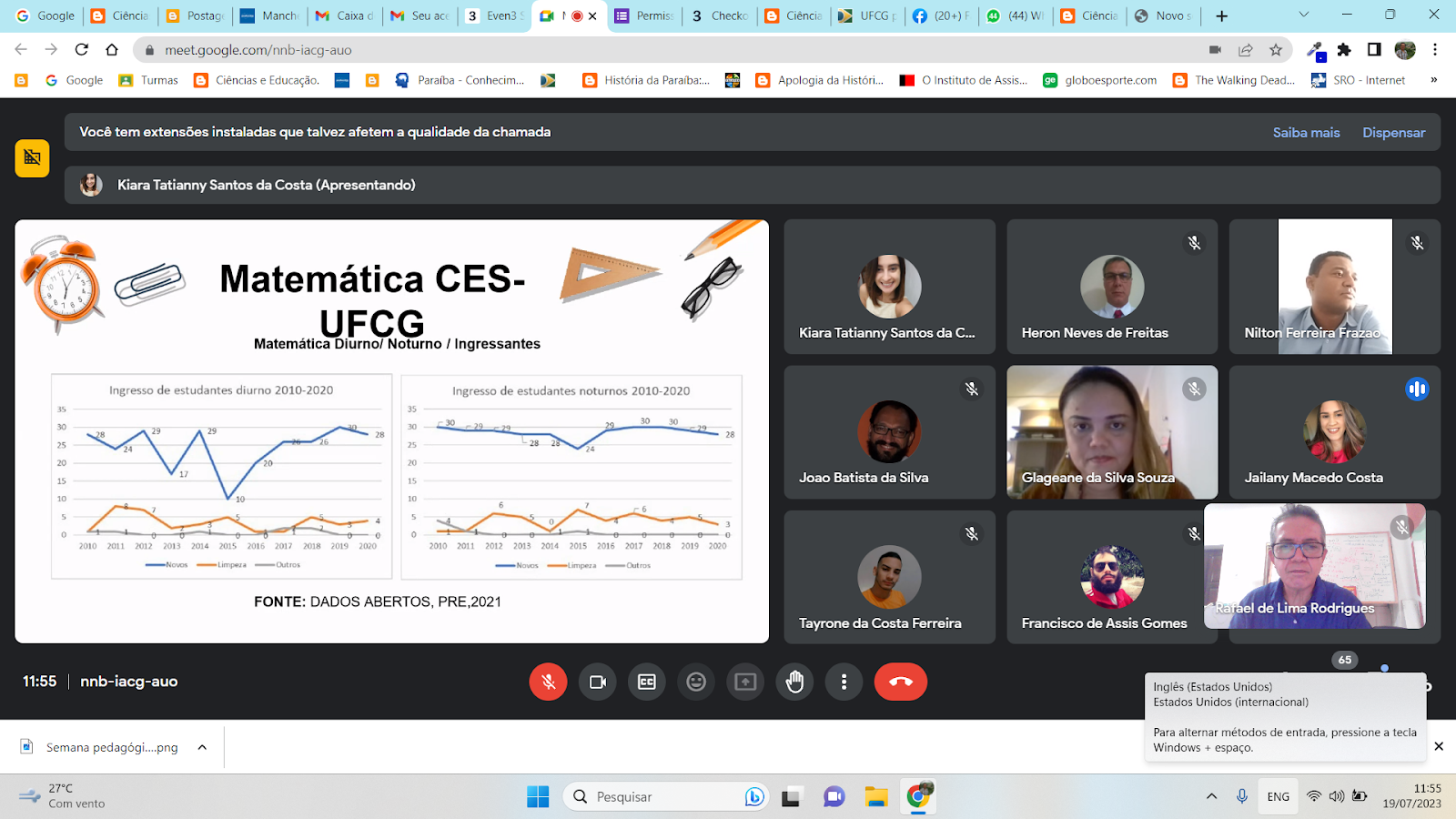Open The Walking Dead bookmark

coord(1234,80)
